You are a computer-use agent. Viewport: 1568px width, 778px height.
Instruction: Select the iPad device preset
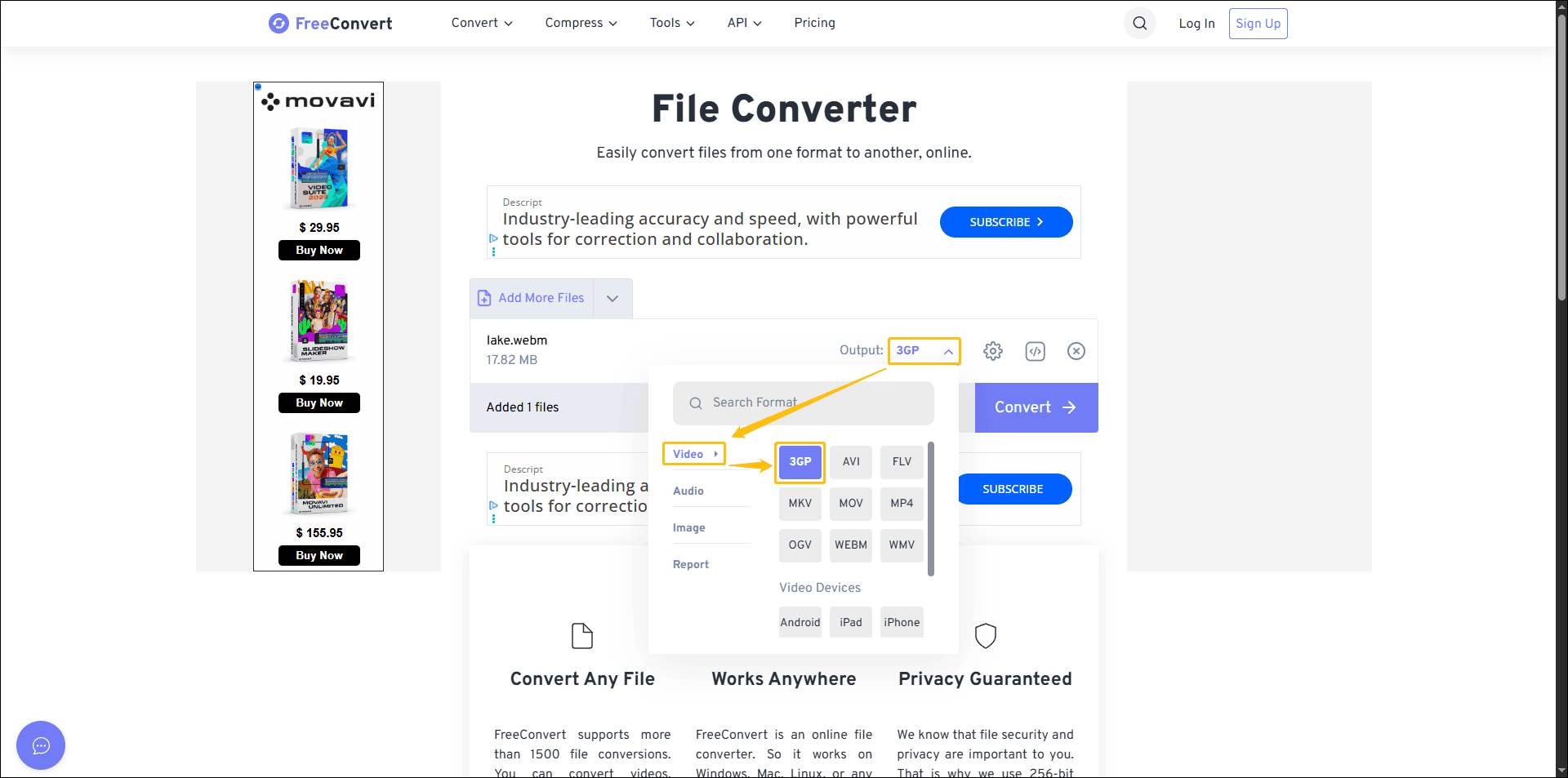851,622
